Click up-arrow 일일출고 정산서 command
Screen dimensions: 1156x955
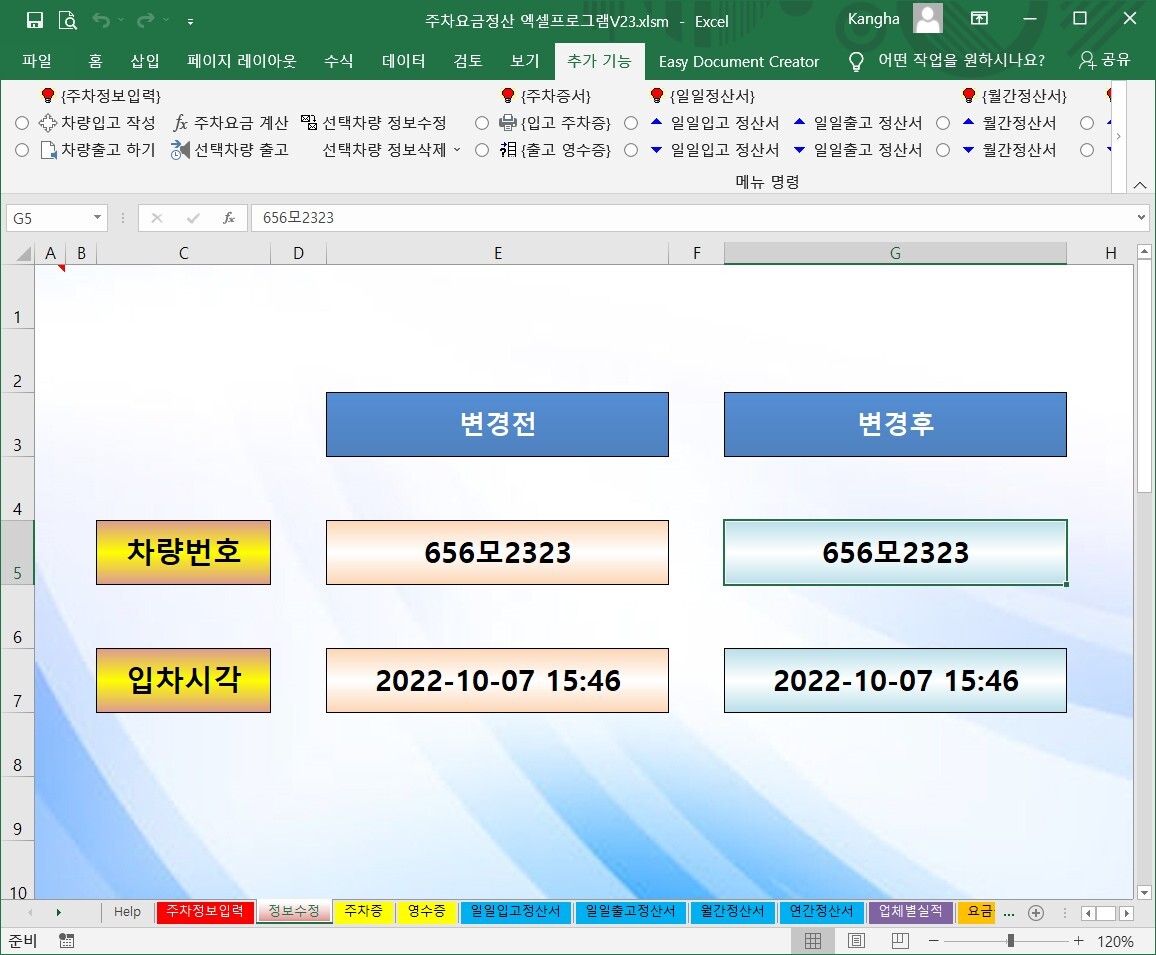pos(857,122)
